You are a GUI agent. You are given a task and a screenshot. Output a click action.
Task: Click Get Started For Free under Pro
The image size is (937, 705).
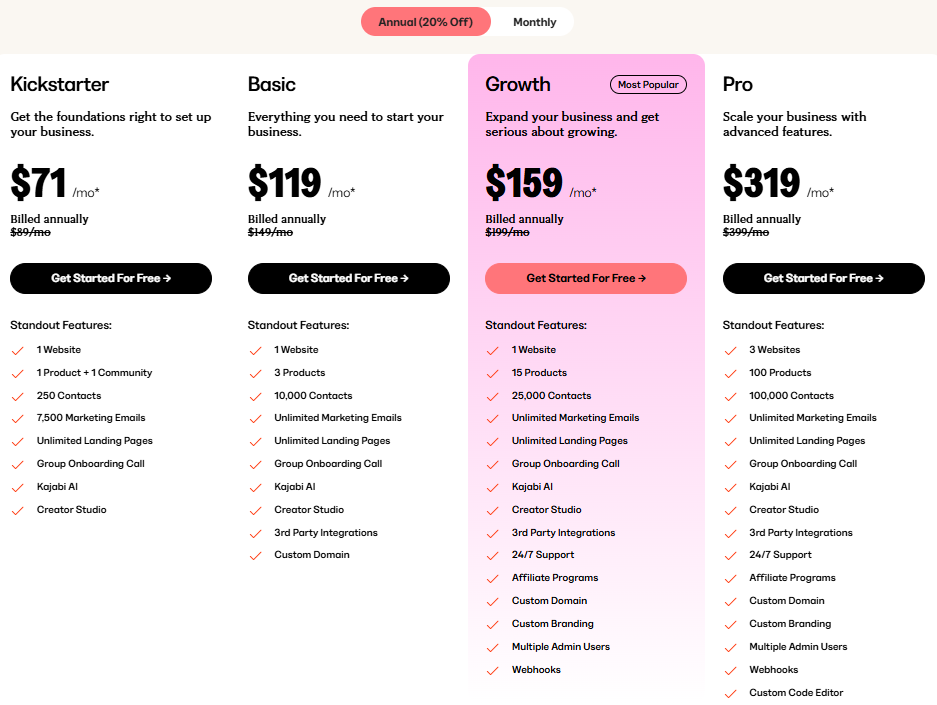pos(823,278)
